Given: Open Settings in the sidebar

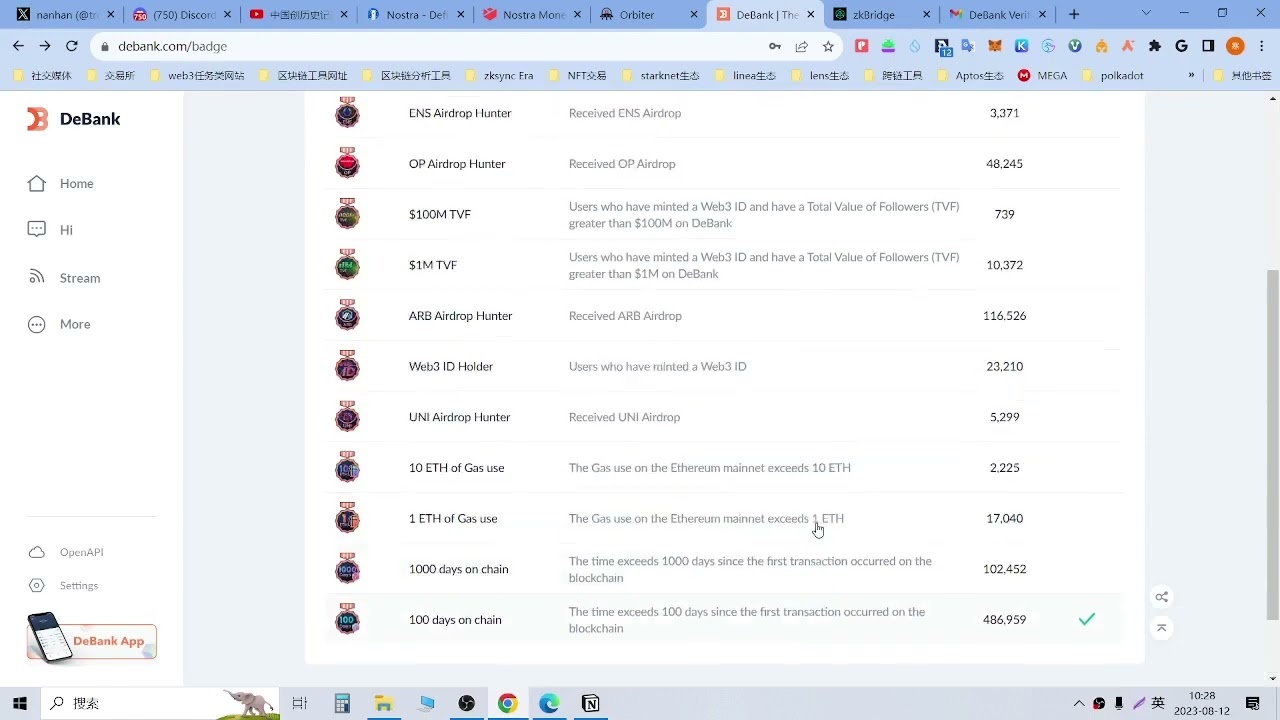Looking at the screenshot, I should [63, 585].
